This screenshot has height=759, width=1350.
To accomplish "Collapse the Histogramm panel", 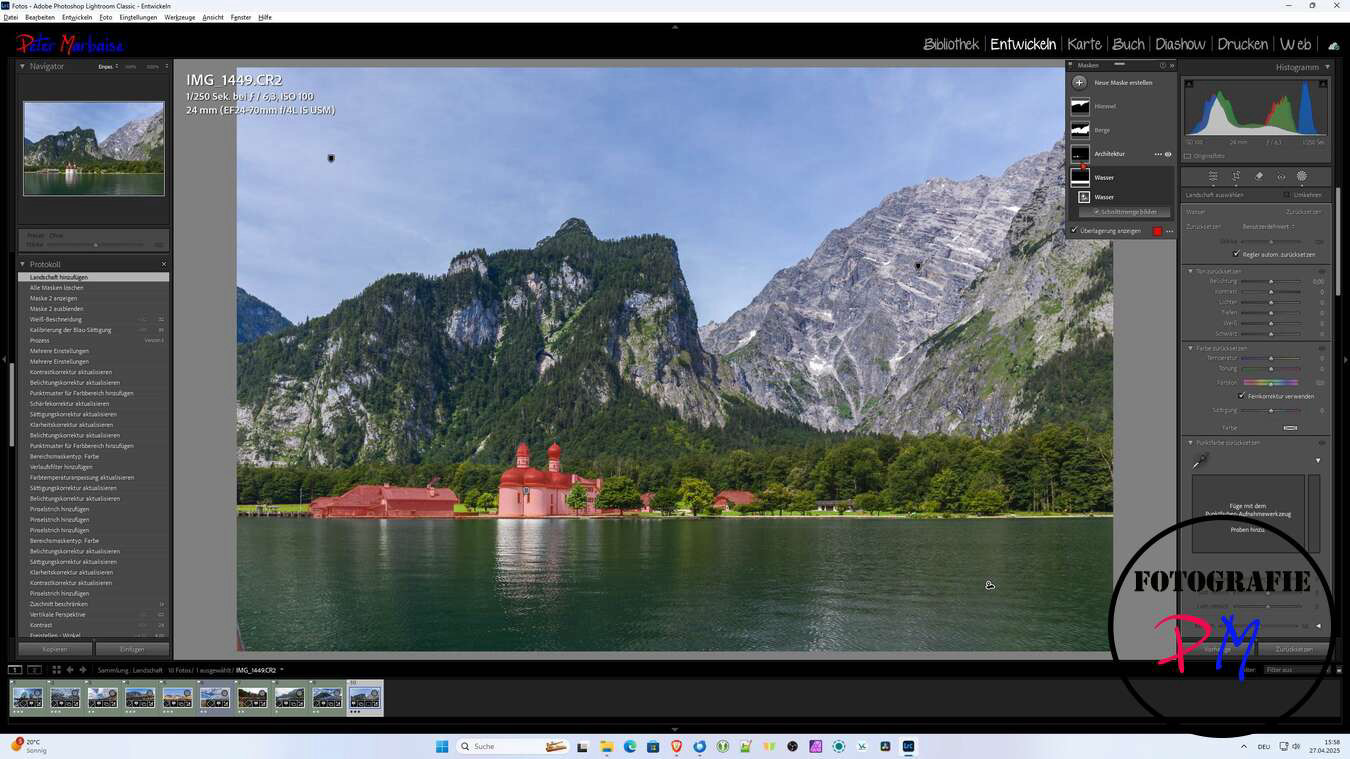I will [1328, 67].
